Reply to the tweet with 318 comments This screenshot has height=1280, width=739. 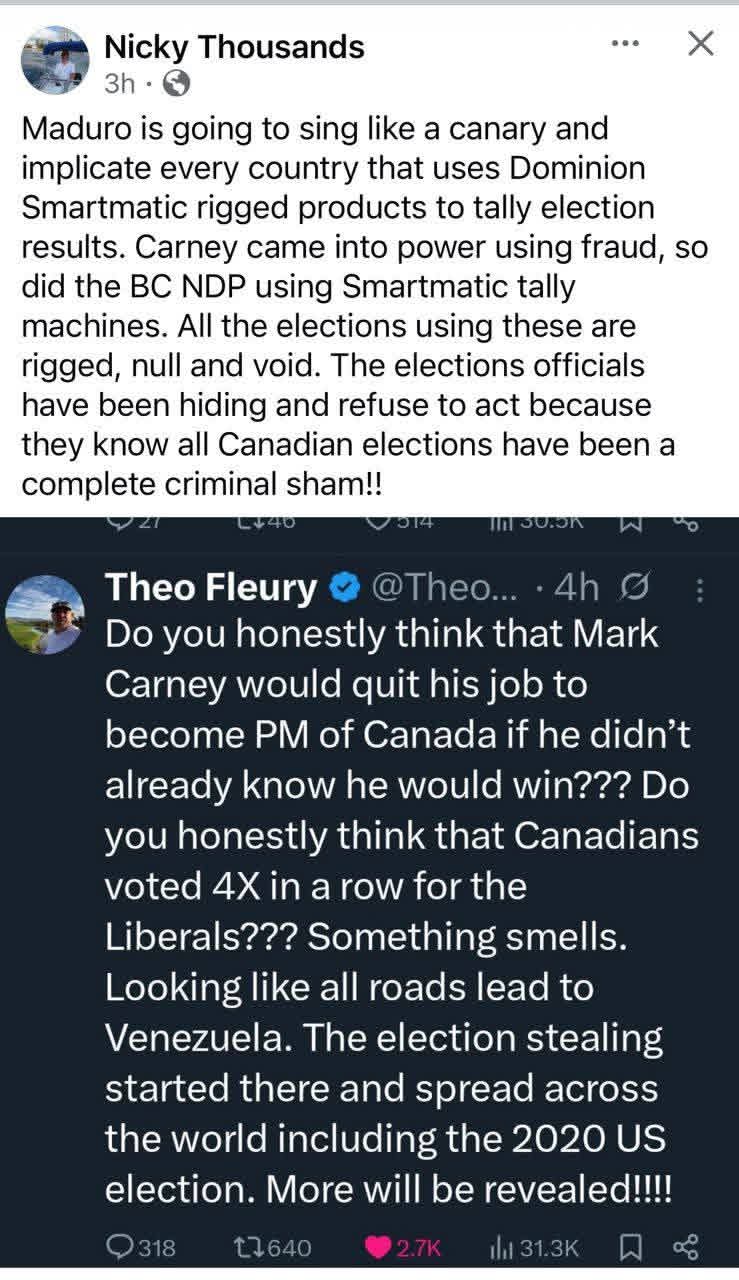click(141, 1247)
